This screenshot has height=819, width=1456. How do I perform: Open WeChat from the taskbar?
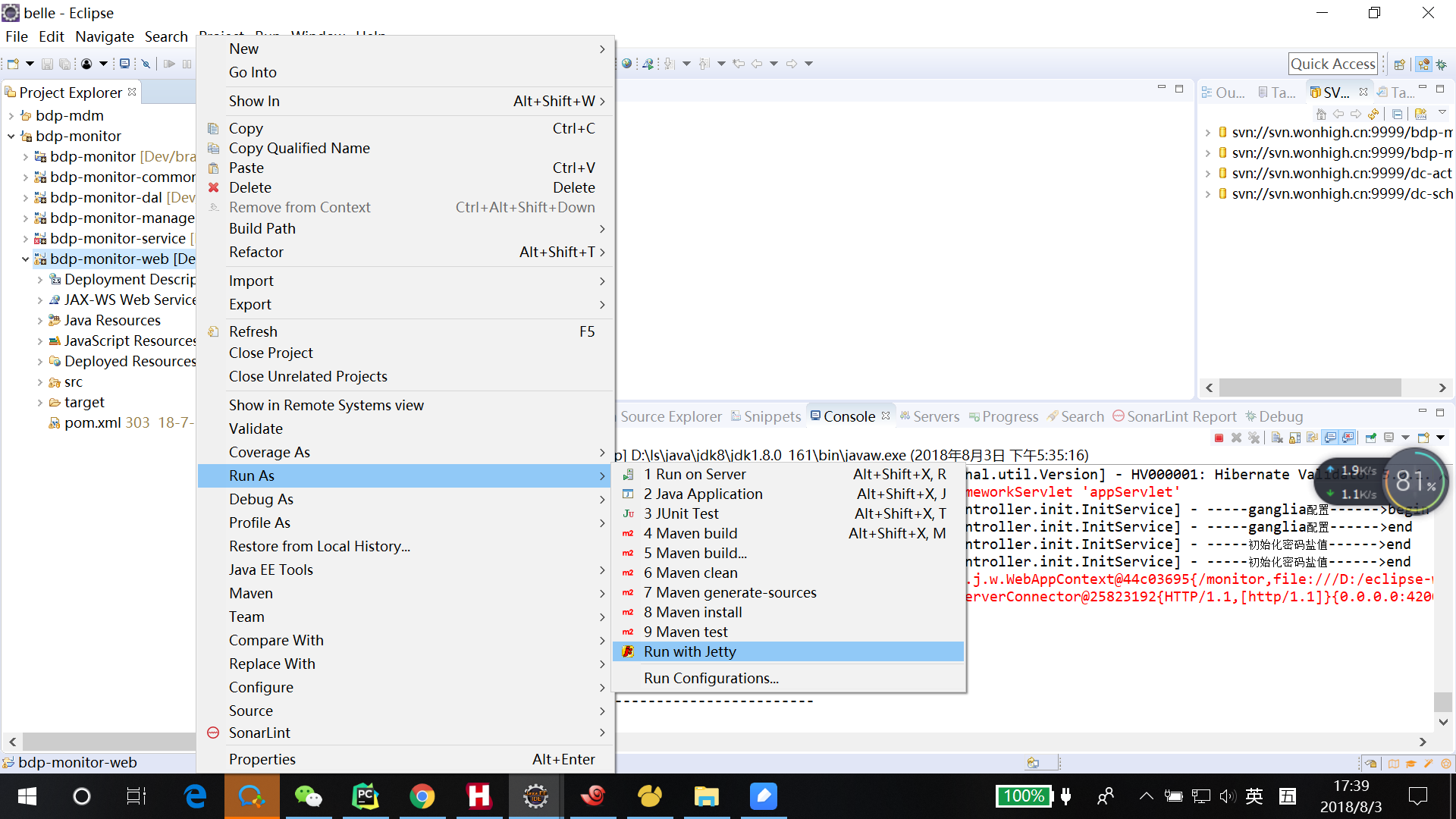click(309, 796)
